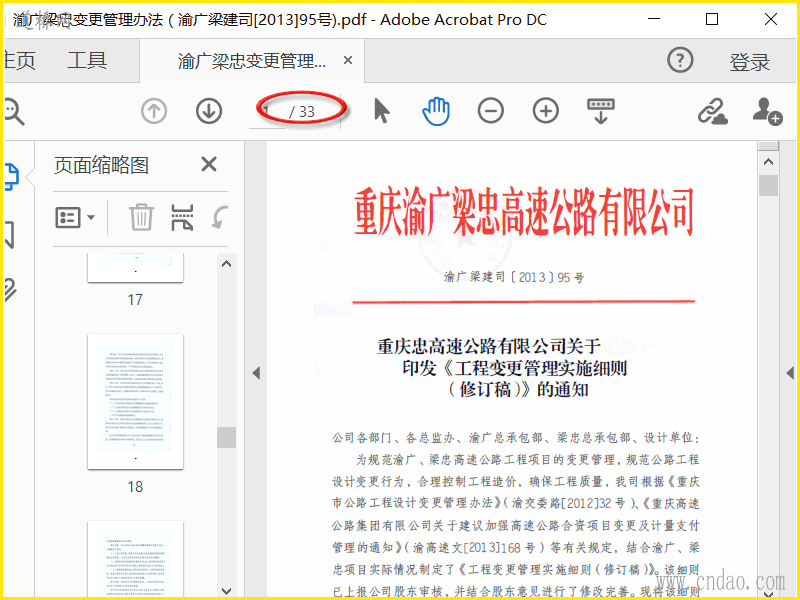800x600 pixels.
Task: Open the share link cloud icon
Action: pos(713,111)
